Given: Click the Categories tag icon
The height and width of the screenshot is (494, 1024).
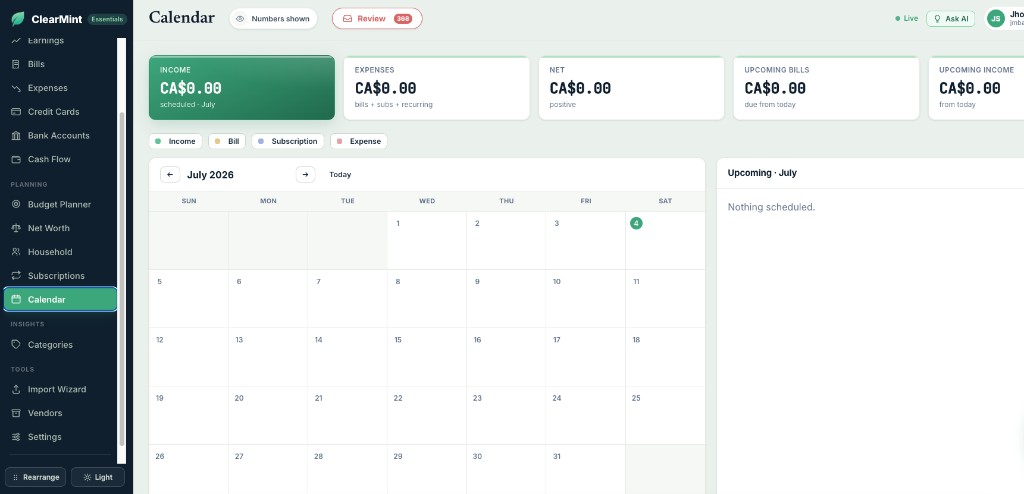Looking at the screenshot, I should [16, 344].
